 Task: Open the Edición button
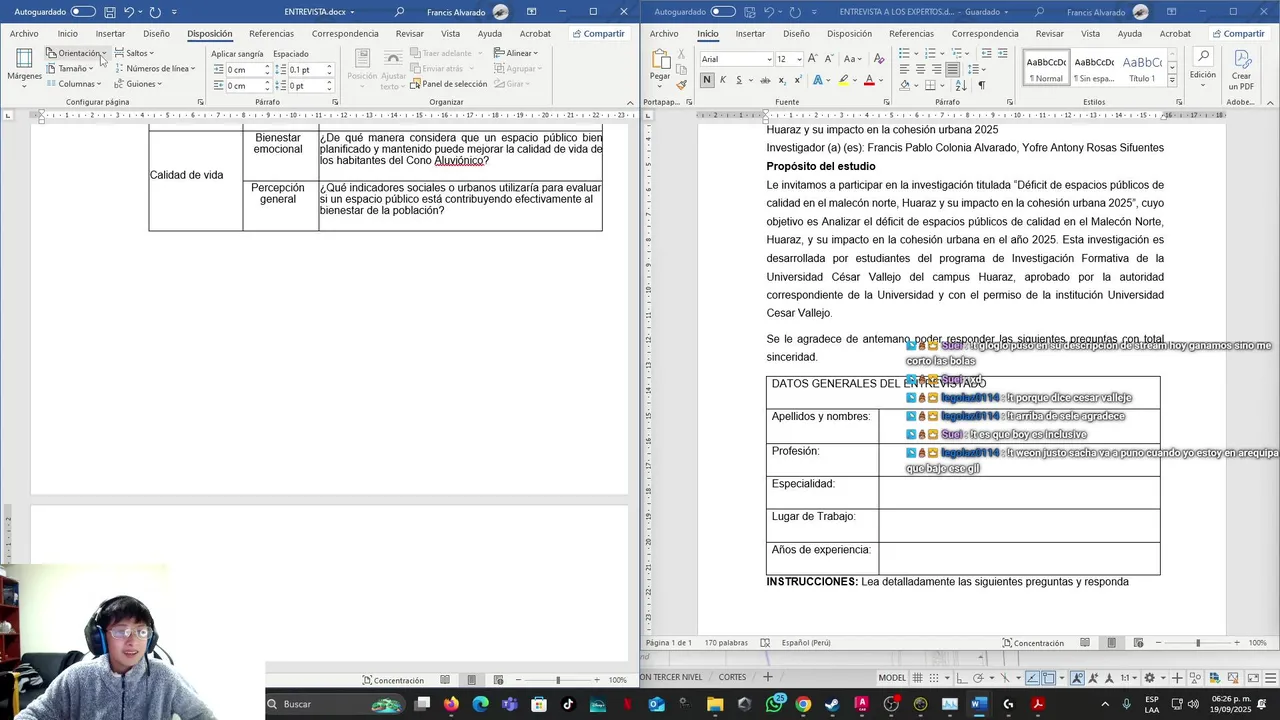pyautogui.click(x=1203, y=65)
